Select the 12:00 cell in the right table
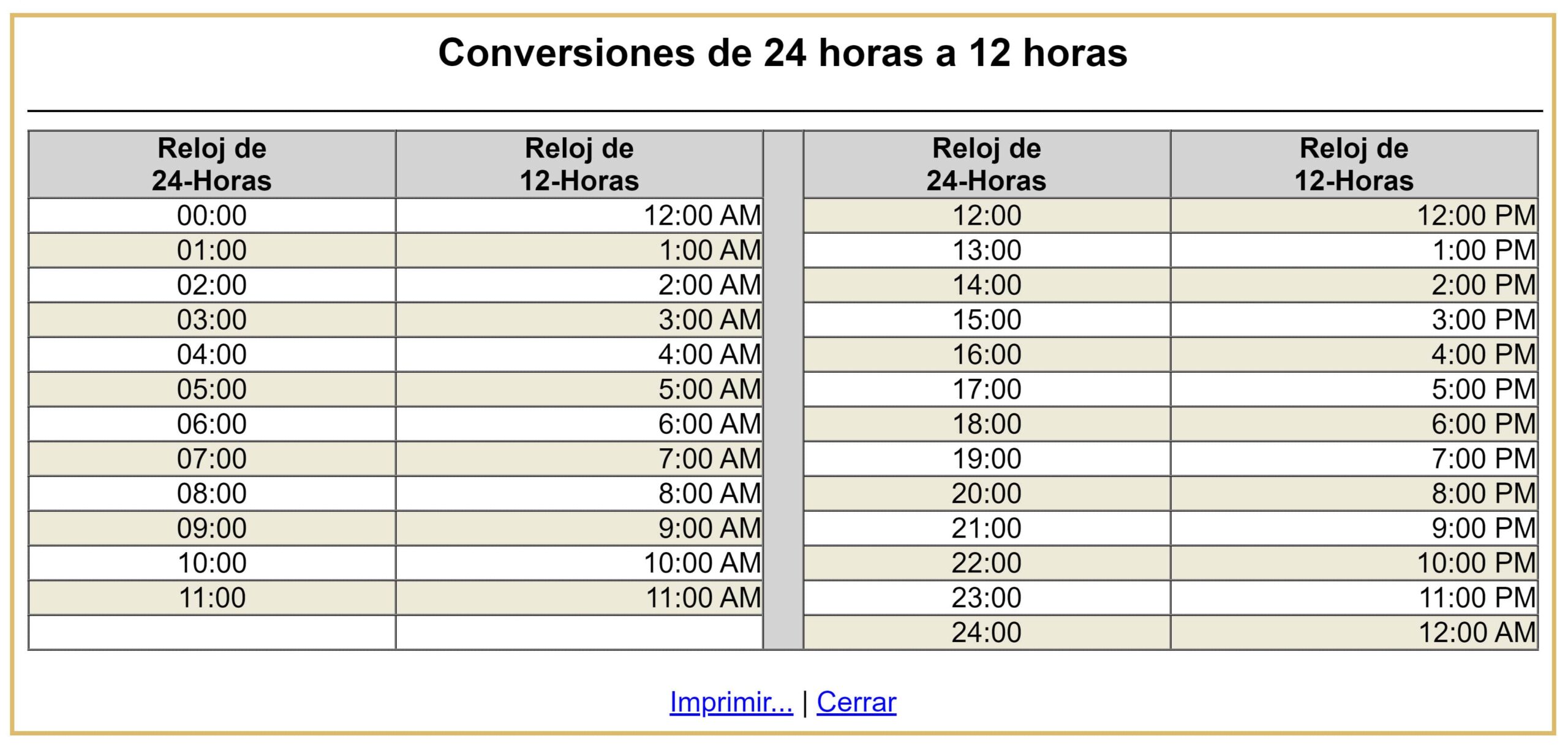The image size is (1568, 745). pyautogui.click(x=987, y=215)
